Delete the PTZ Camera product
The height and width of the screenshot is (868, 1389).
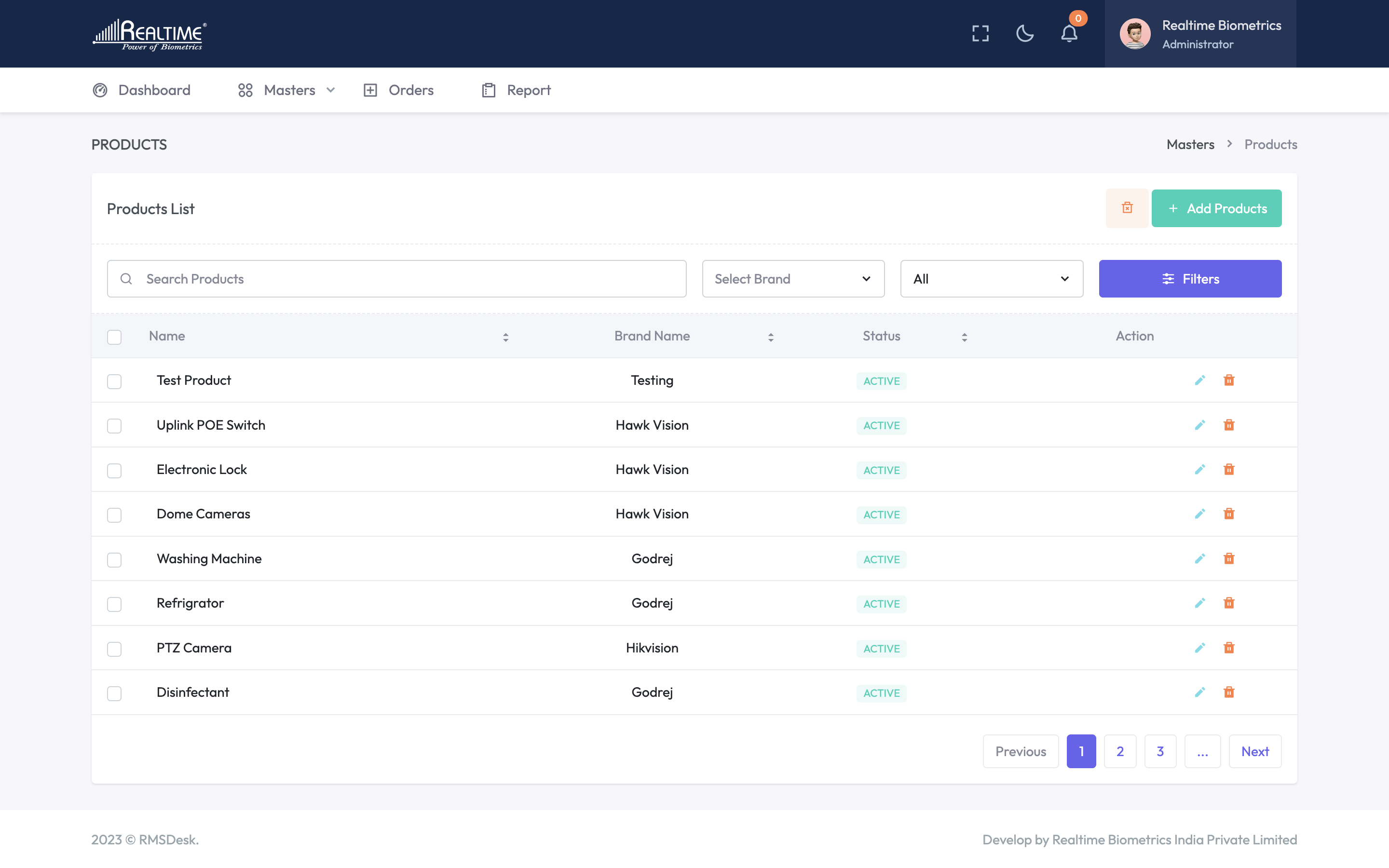click(x=1229, y=648)
